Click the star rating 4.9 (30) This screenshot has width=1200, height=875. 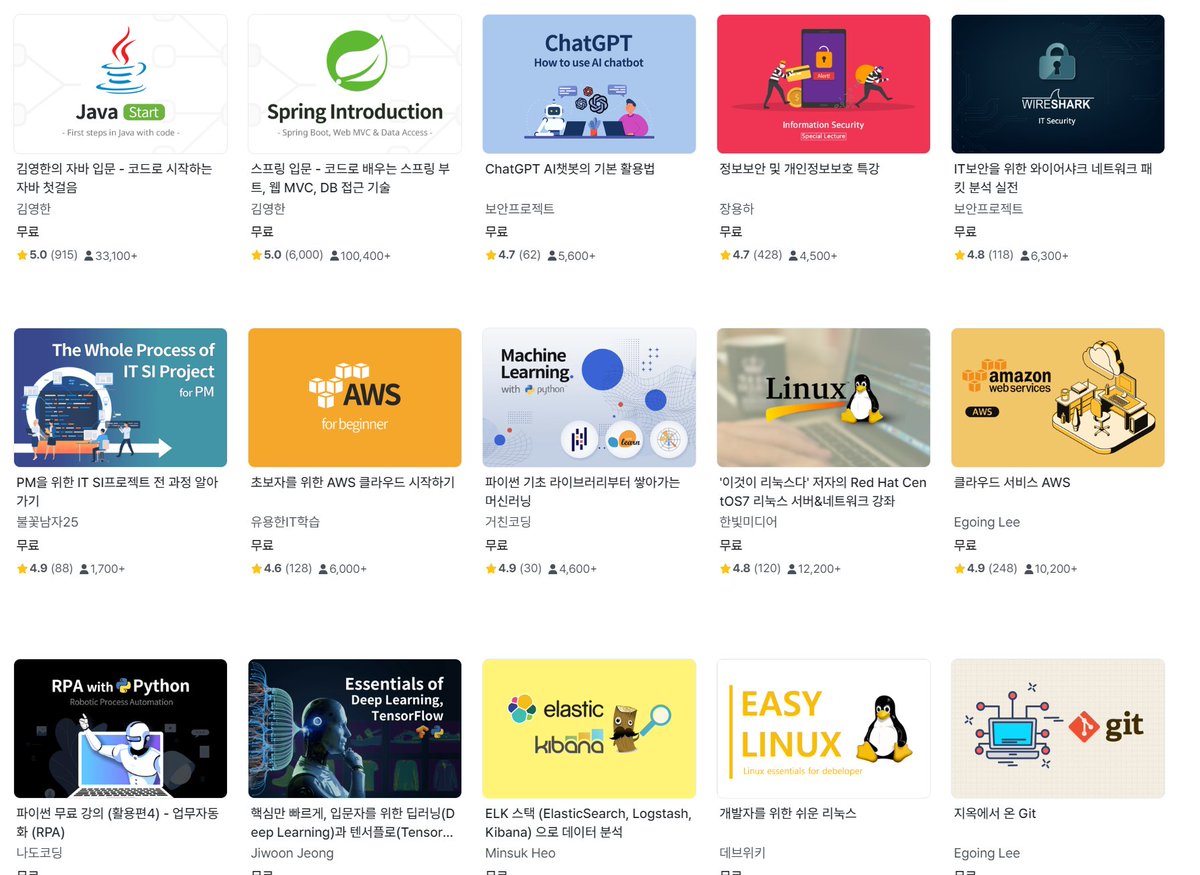[x=513, y=569]
